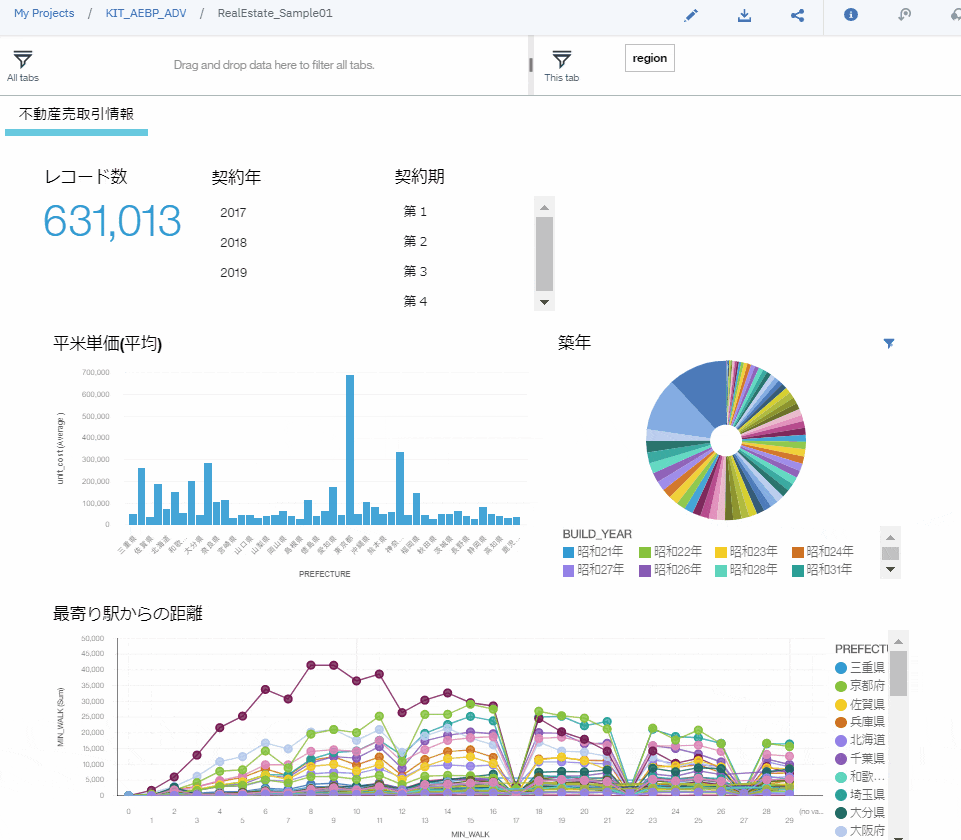Click the This tab filter funnel icon
Screen dimensions: 961x840
click(x=561, y=59)
